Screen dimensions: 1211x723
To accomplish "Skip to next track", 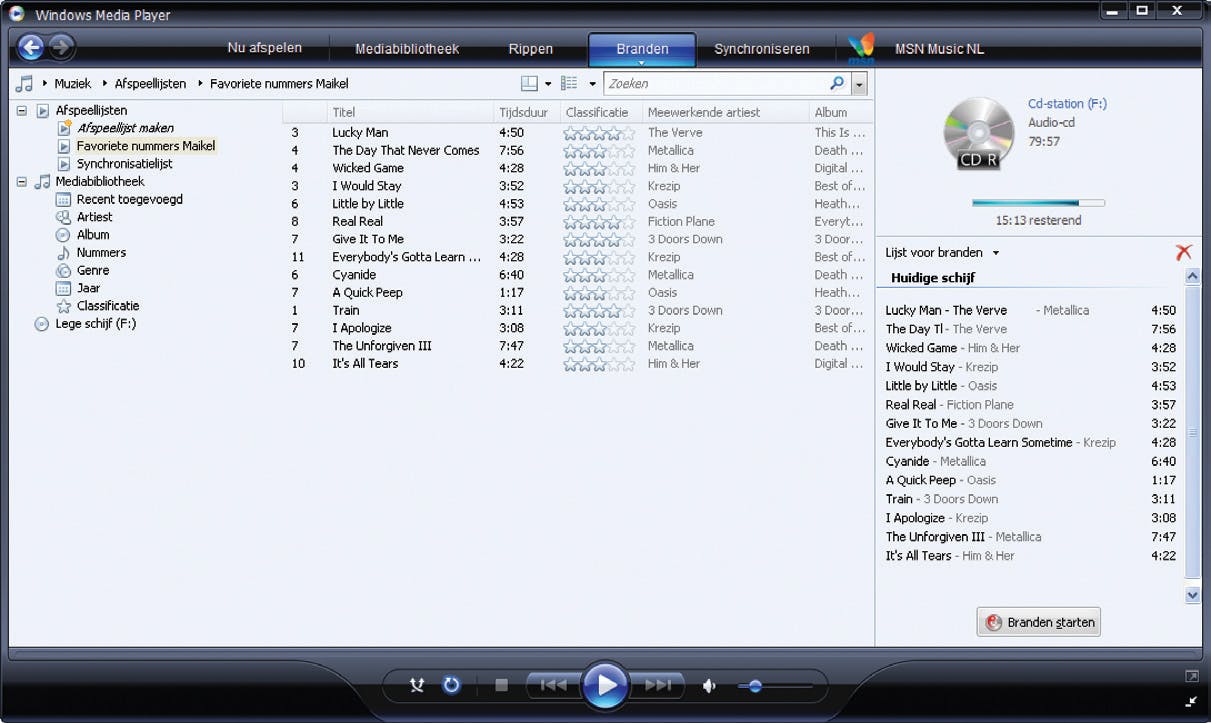I will tap(658, 686).
